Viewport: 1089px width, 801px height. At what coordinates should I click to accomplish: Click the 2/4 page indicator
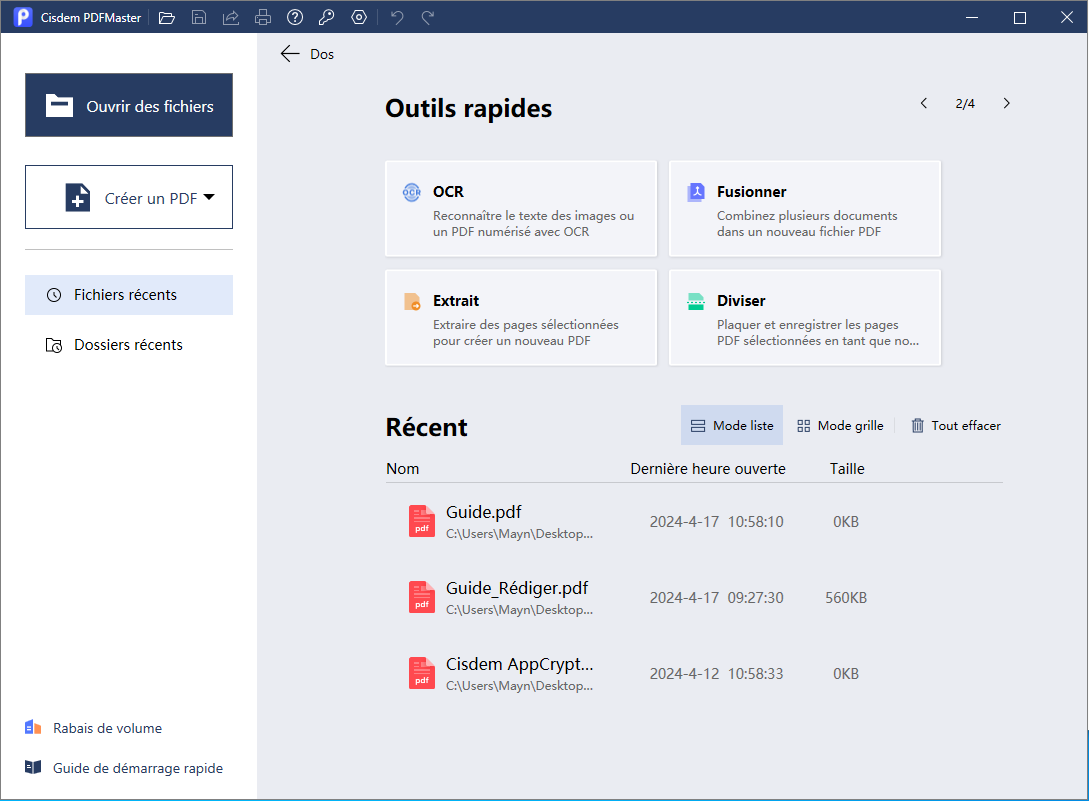pos(965,104)
